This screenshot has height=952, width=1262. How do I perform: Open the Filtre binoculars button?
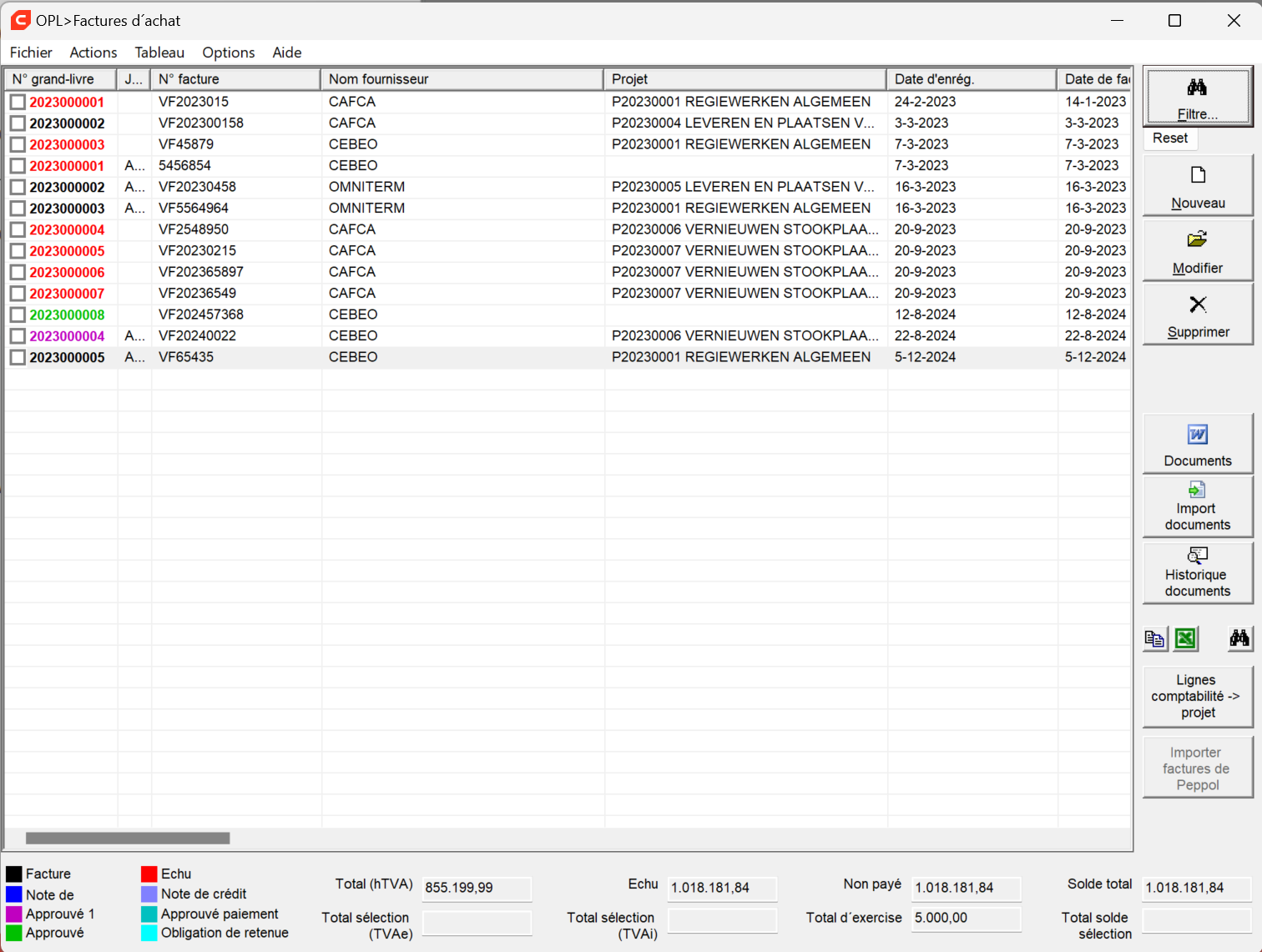click(x=1197, y=97)
